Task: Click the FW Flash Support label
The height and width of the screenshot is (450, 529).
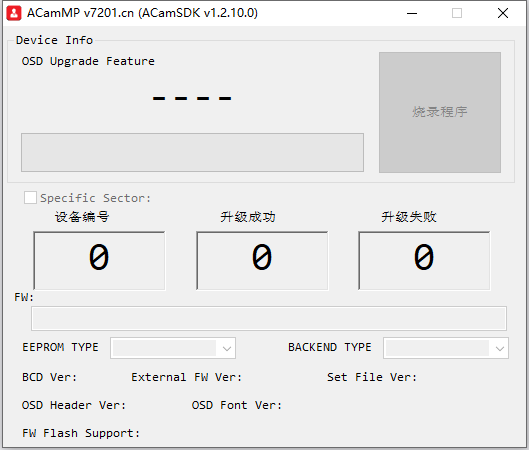Action: 81,433
